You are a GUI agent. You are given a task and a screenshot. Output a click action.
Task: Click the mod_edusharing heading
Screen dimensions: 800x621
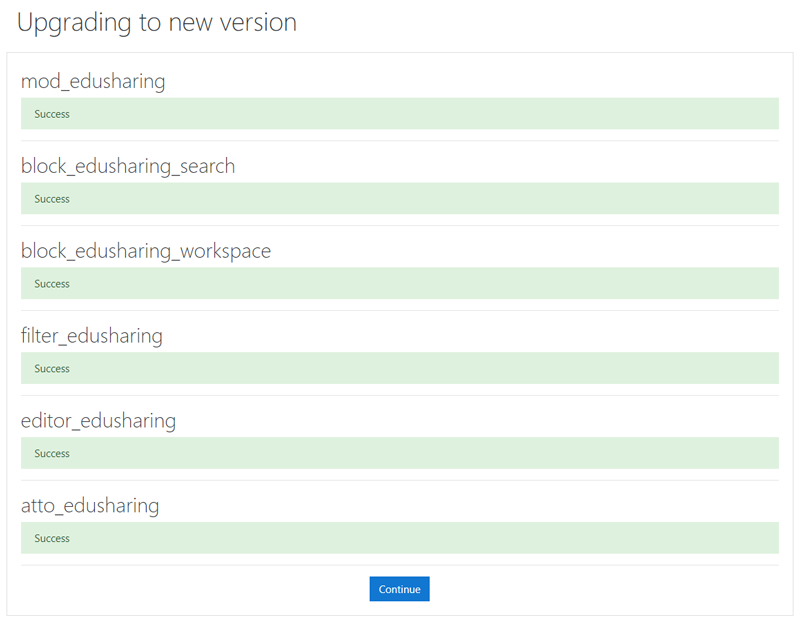(93, 81)
